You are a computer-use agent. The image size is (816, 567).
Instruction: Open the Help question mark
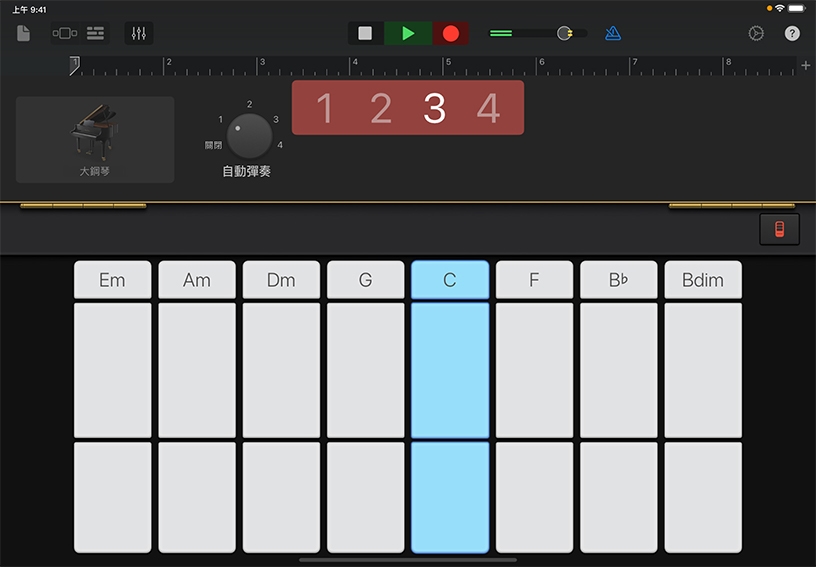[792, 33]
